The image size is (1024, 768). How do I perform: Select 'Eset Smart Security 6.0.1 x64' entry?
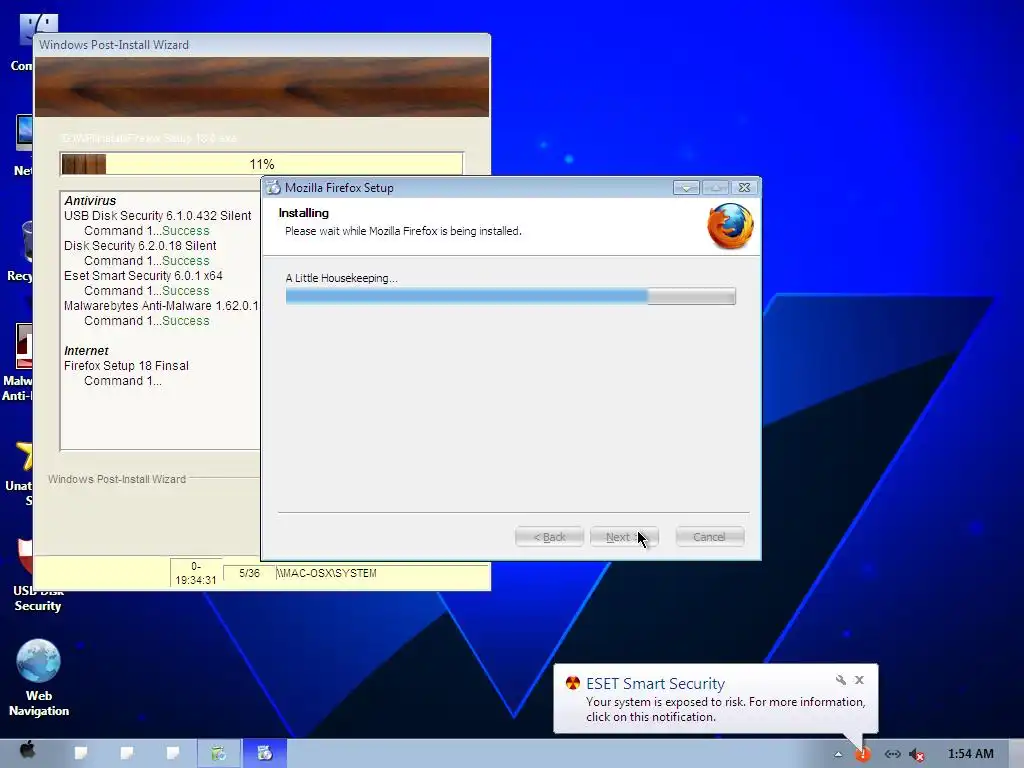pyautogui.click(x=143, y=276)
